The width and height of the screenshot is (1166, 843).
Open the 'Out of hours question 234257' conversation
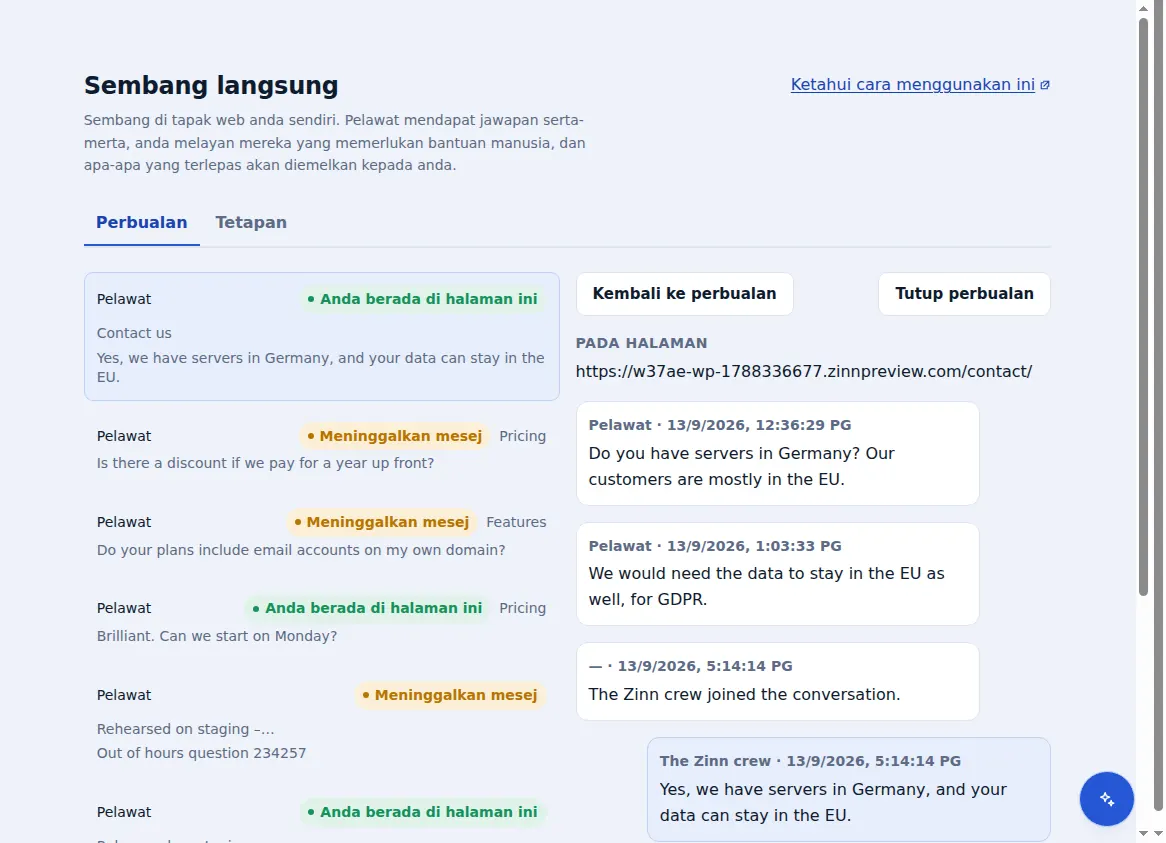click(321, 723)
